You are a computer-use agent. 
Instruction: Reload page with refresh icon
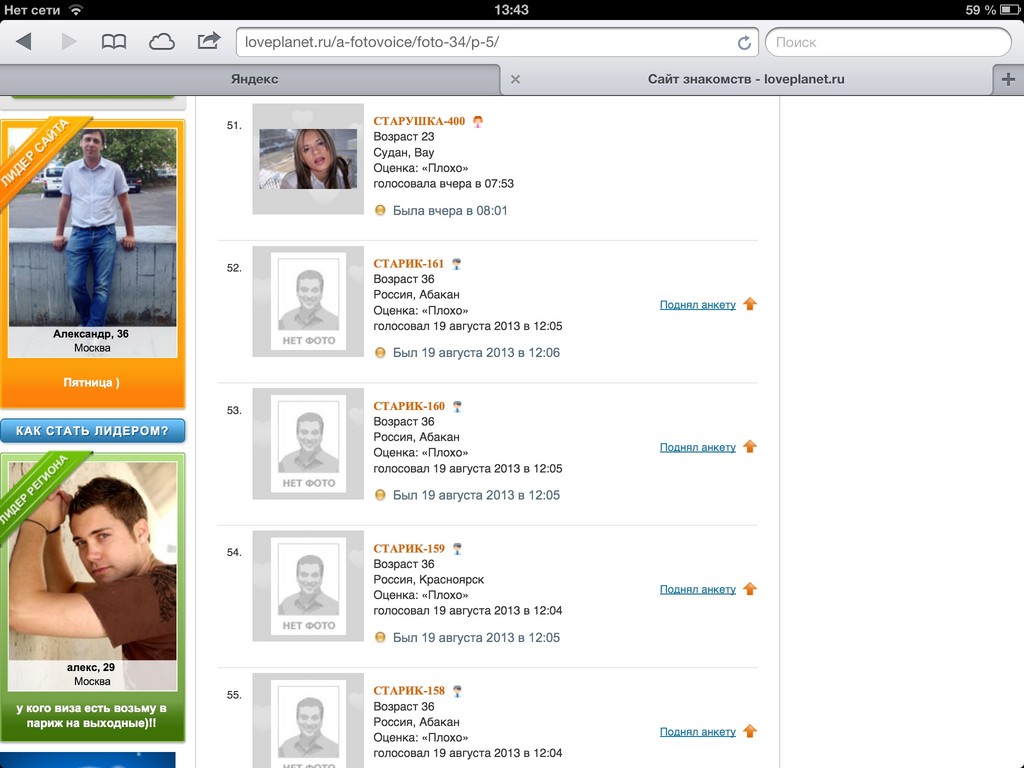[x=744, y=42]
